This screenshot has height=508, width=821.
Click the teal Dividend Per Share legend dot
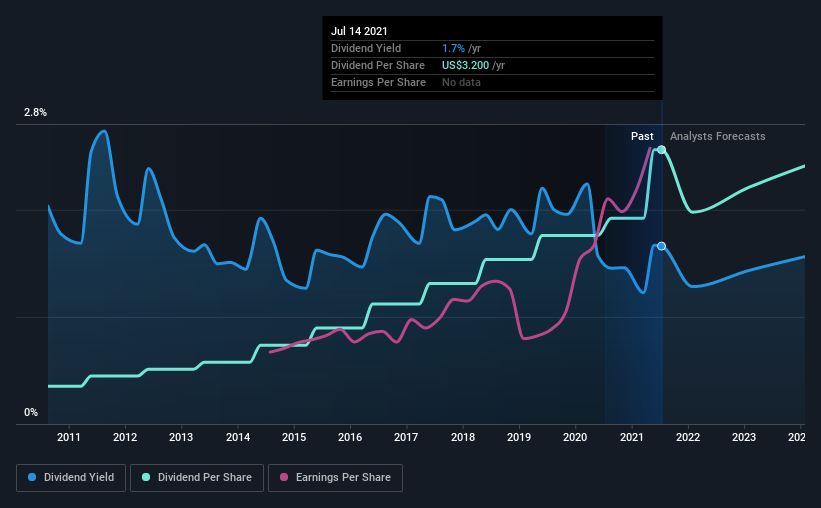[x=146, y=477]
